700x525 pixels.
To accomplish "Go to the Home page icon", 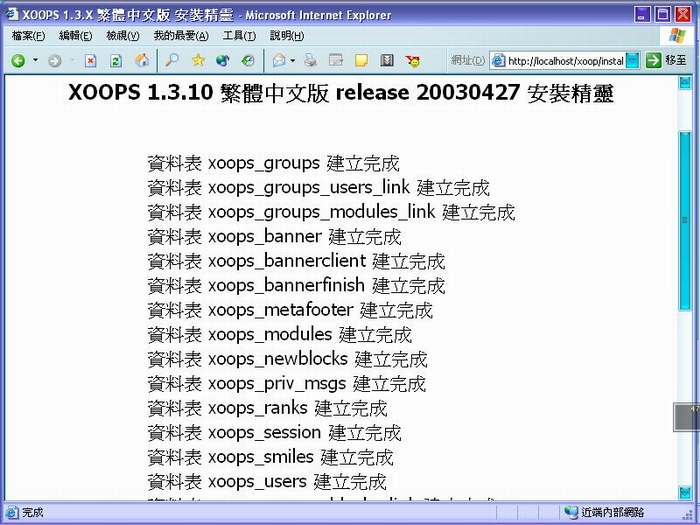I will coord(141,60).
